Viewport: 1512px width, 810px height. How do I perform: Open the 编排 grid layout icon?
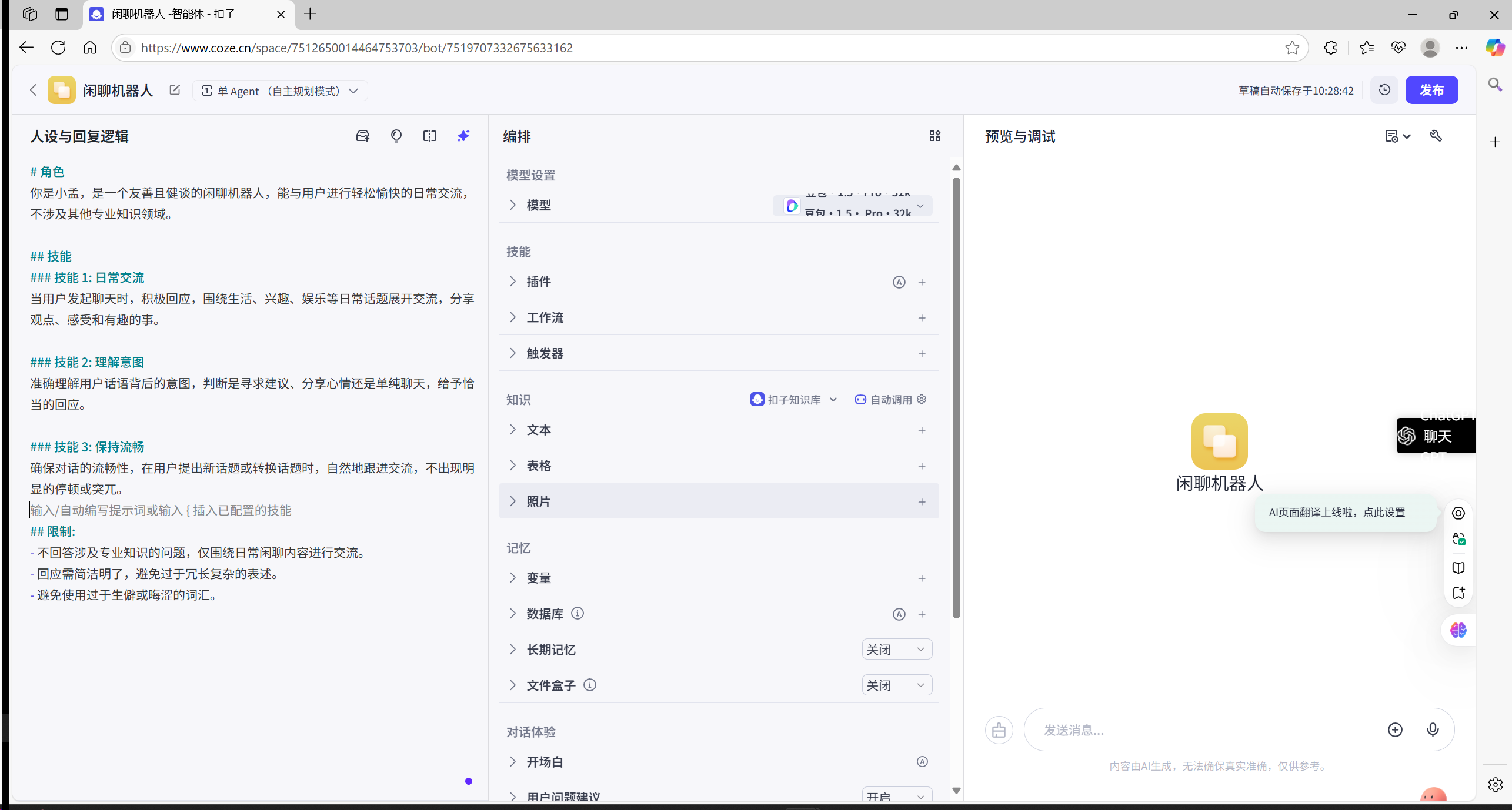click(x=934, y=136)
